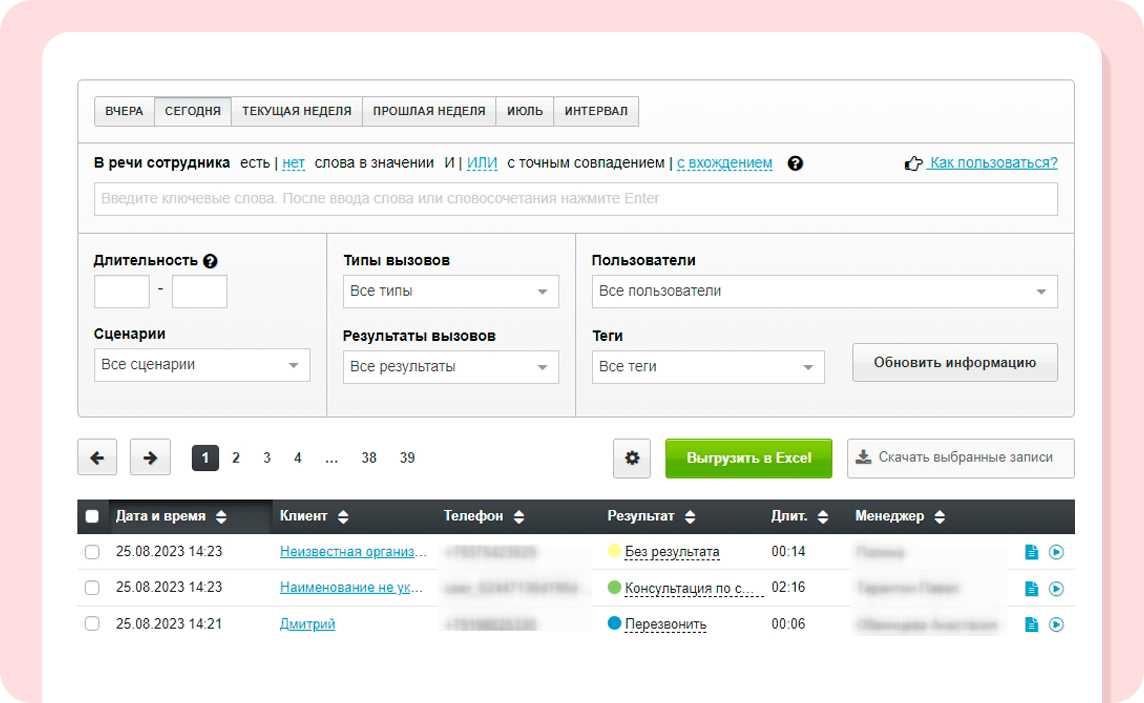Switch to the ПРОШЛАЯ НЕДЕЛЯ tab
Screen dimensions: 1144x703
click(x=429, y=112)
